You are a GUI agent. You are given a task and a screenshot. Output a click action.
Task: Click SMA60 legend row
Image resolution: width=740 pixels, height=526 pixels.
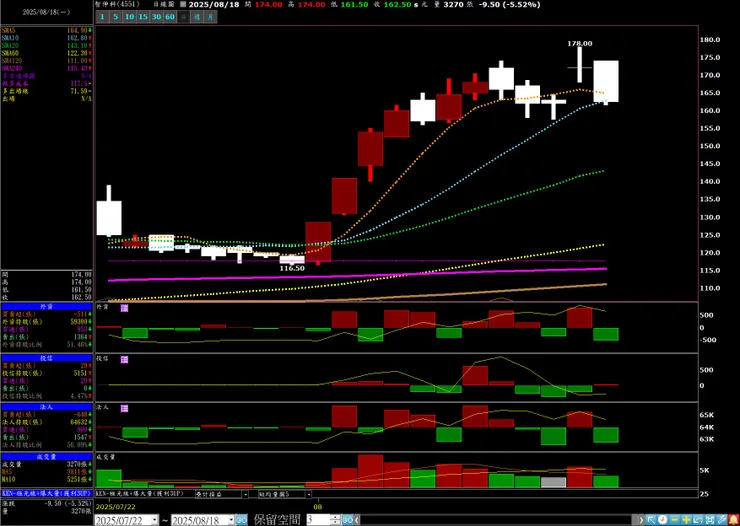point(47,53)
